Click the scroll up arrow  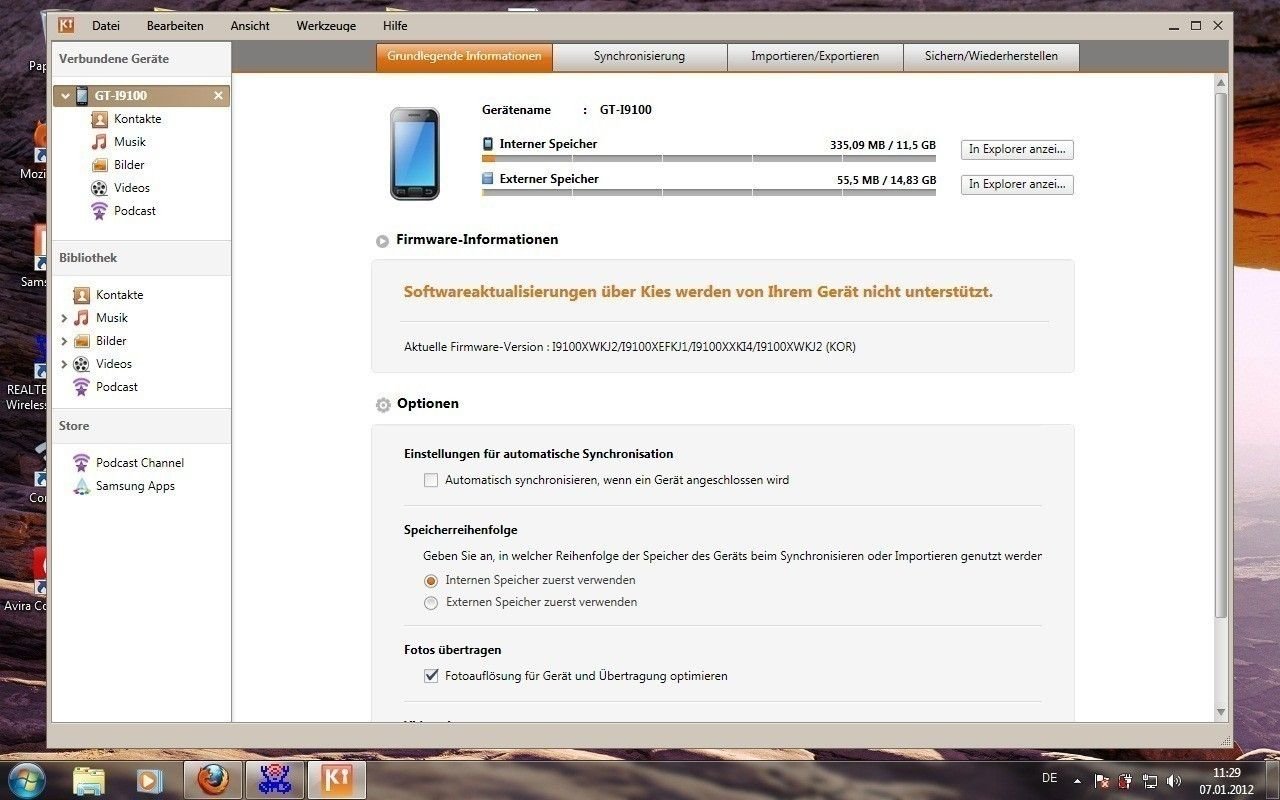pyautogui.click(x=1221, y=81)
